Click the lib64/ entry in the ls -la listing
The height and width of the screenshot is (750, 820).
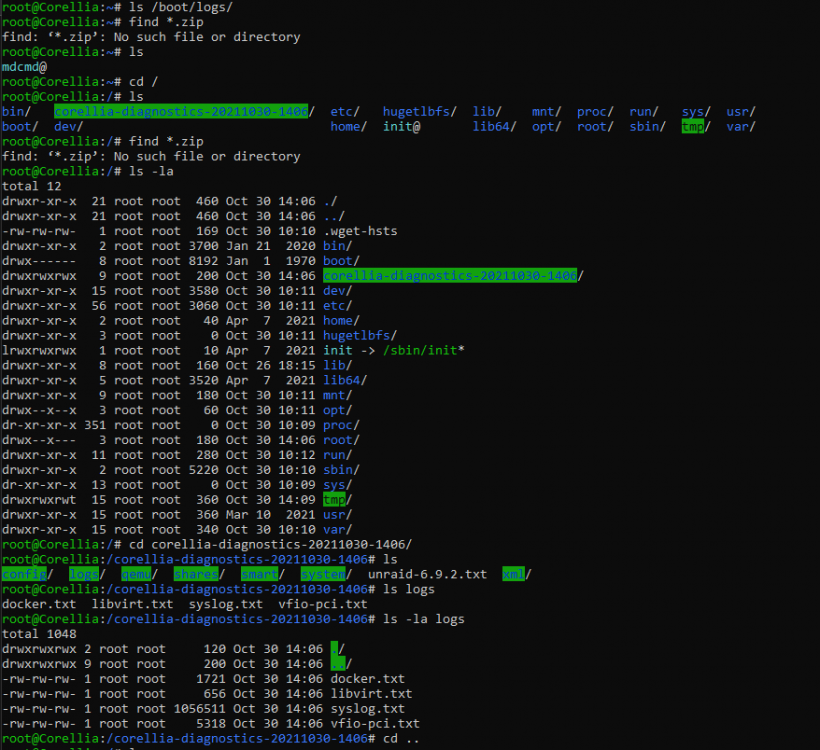click(345, 380)
